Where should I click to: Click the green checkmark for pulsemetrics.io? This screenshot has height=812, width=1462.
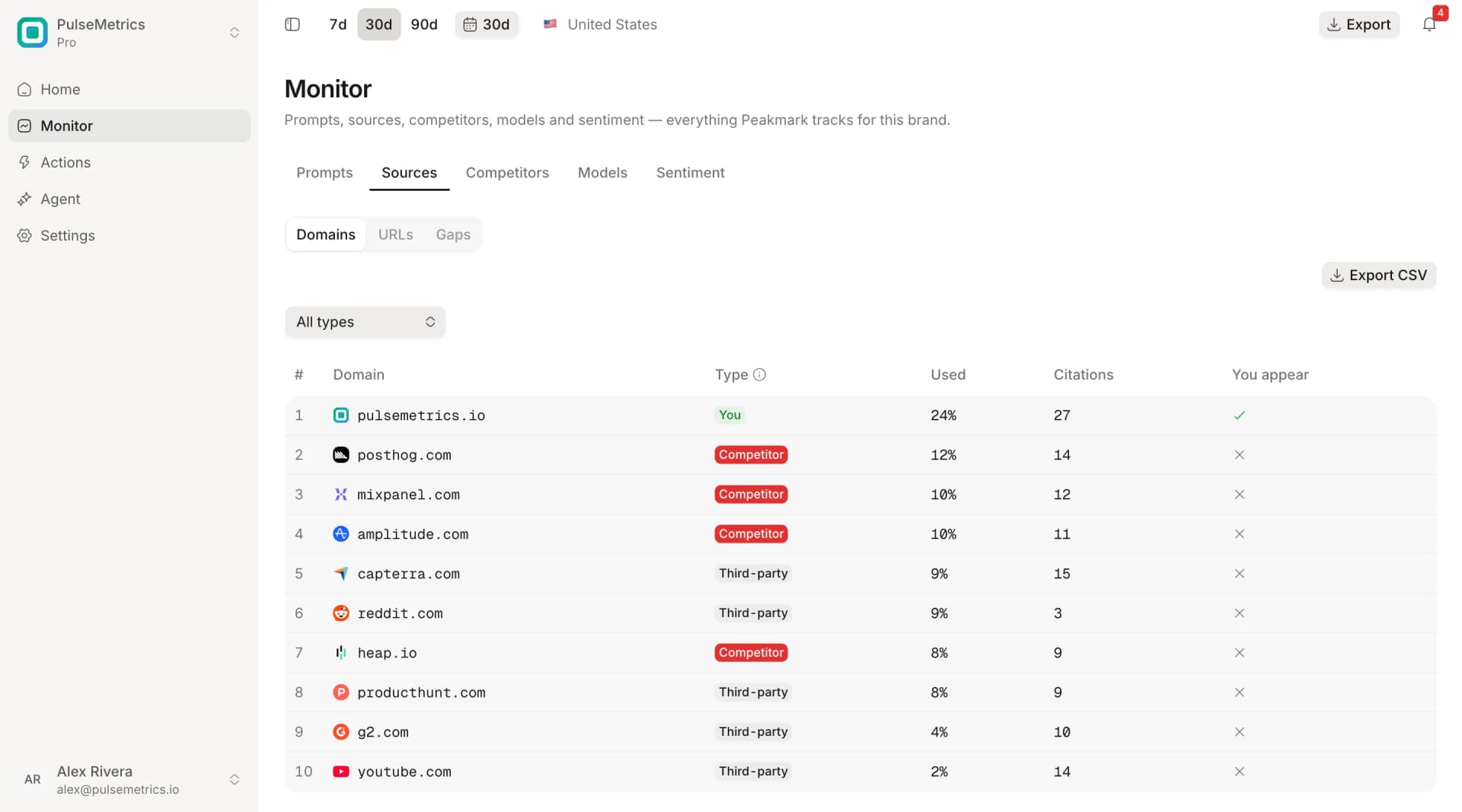pos(1240,416)
